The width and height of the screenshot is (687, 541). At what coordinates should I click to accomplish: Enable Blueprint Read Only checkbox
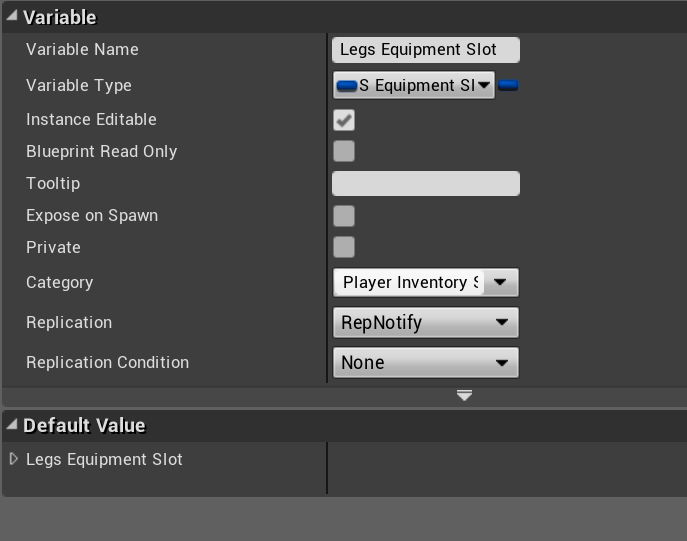pos(344,152)
